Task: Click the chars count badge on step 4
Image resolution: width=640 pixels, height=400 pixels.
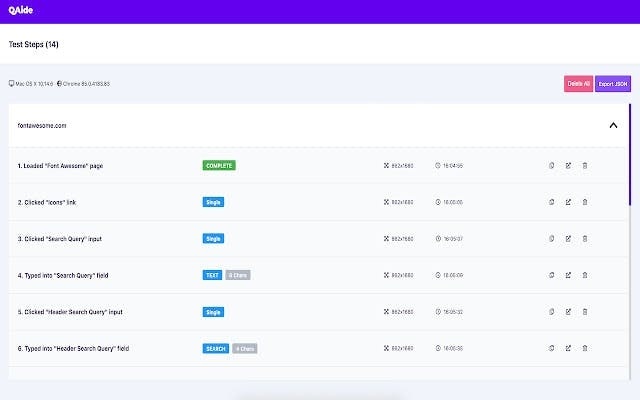Action: [x=238, y=275]
